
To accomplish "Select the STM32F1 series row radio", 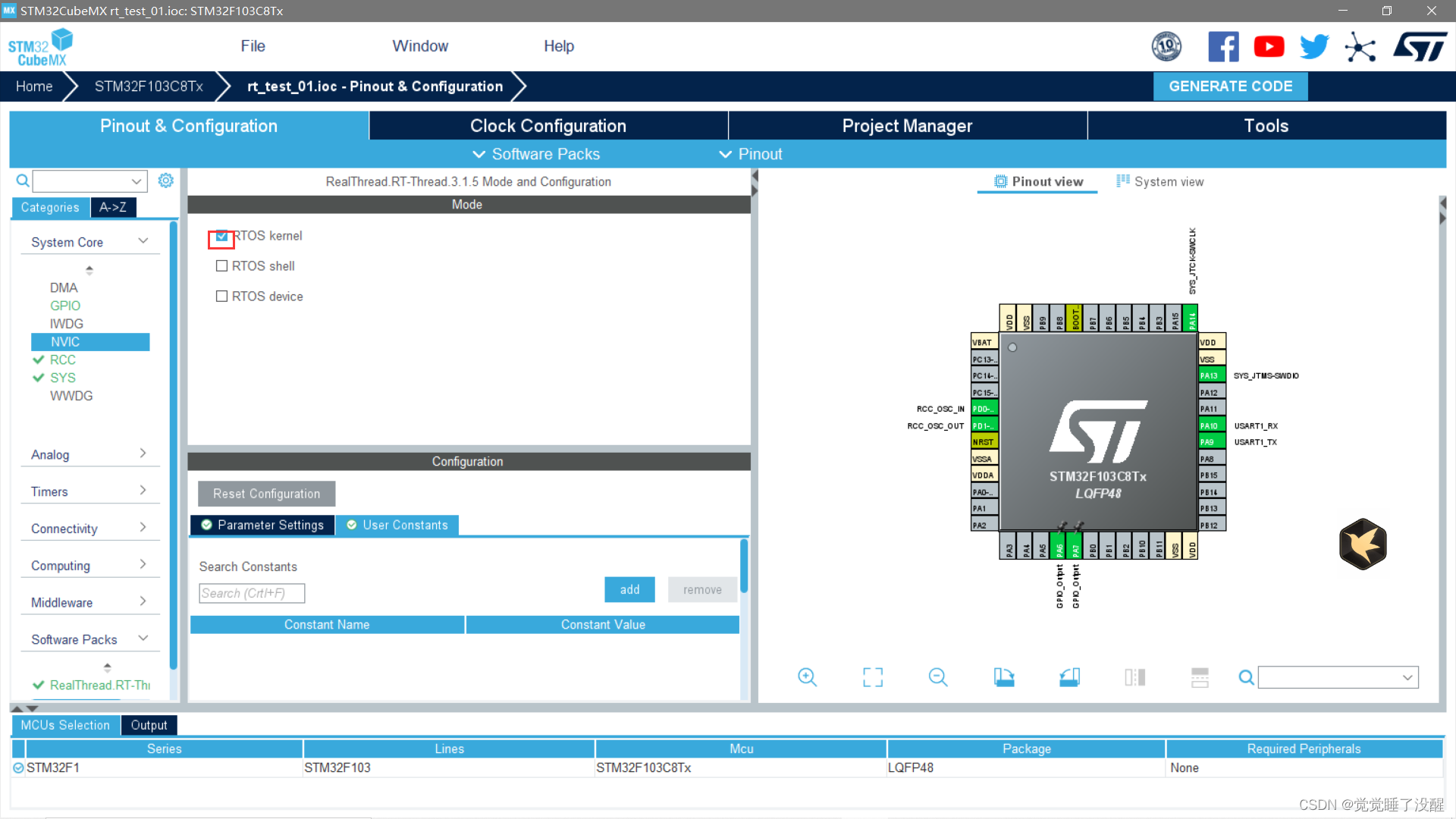I will [18, 768].
